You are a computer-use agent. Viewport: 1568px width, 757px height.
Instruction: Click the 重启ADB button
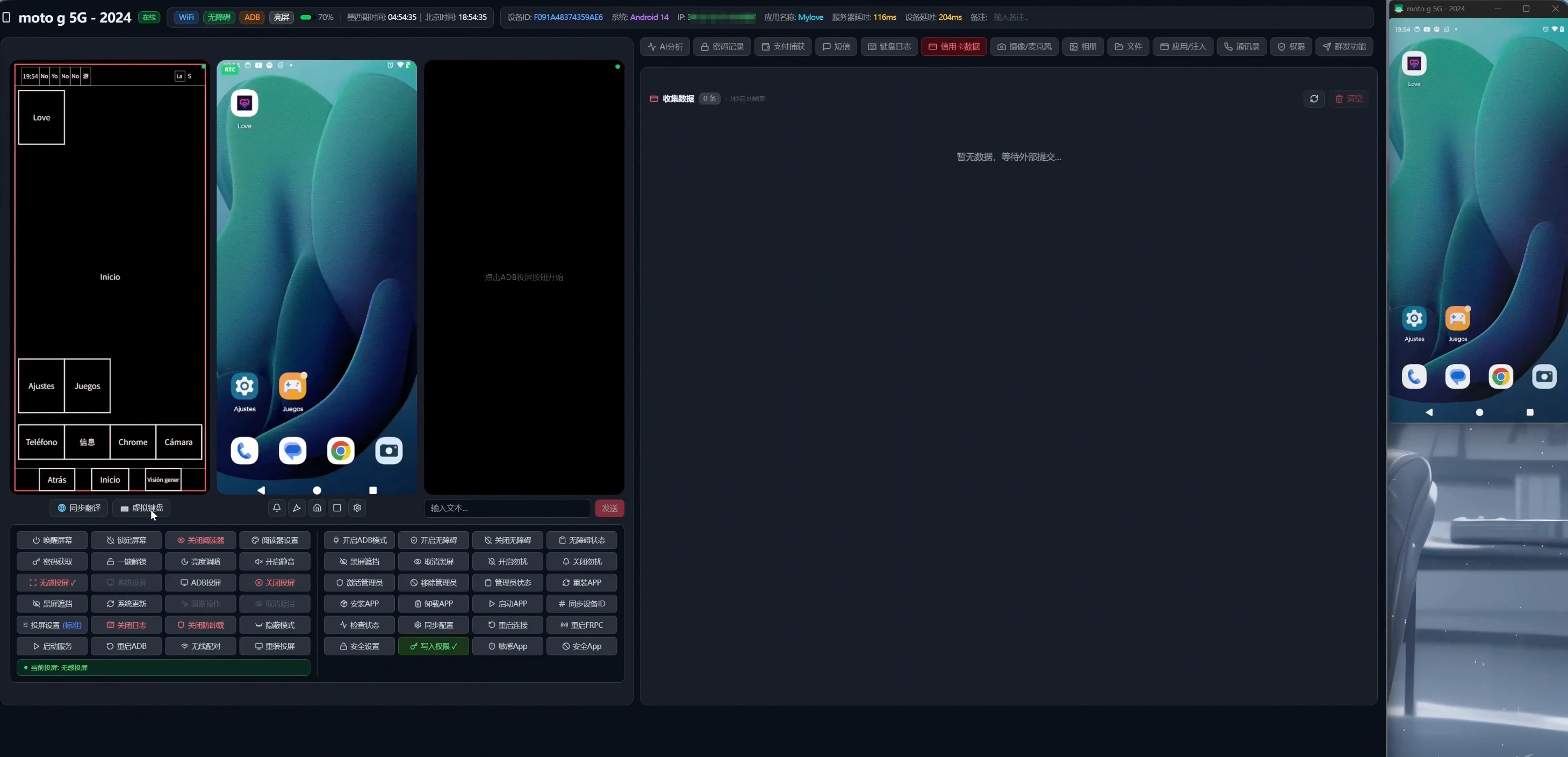[127, 646]
